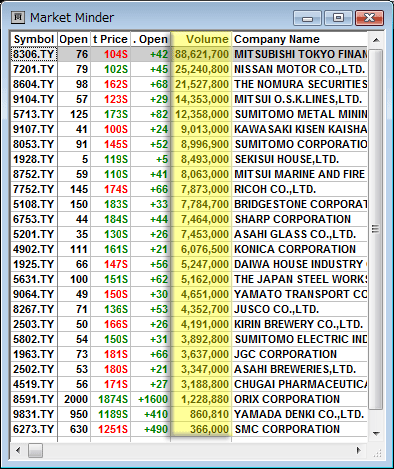The height and width of the screenshot is (469, 394).
Task: Click the horizontal scroll left arrow
Action: [x=18, y=451]
